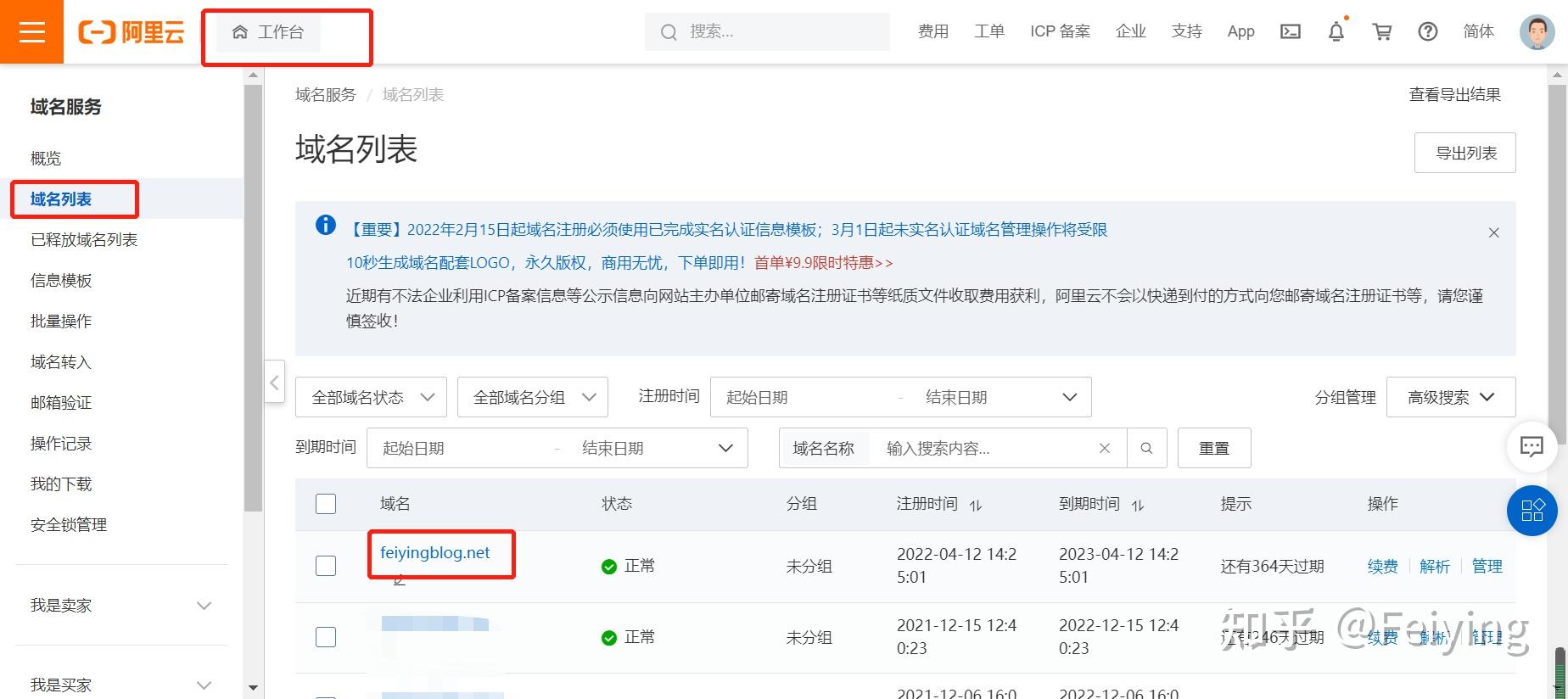The height and width of the screenshot is (699, 1568).
Task: Click 导出列表 export button
Action: pos(1465,153)
